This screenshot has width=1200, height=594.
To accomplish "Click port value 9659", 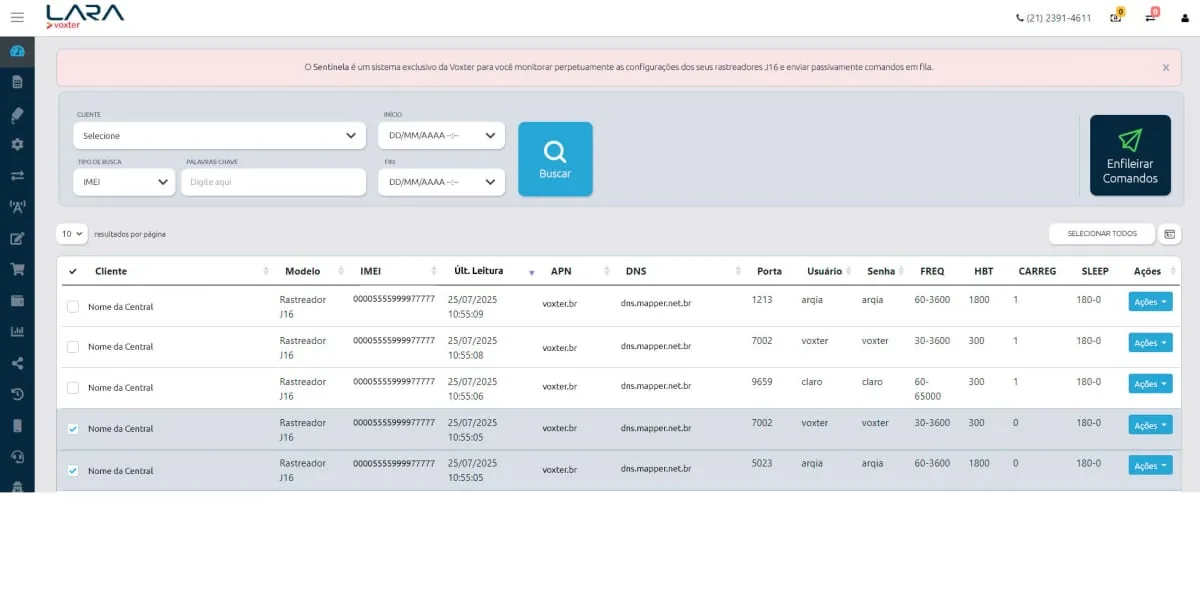I will click(x=762, y=382).
